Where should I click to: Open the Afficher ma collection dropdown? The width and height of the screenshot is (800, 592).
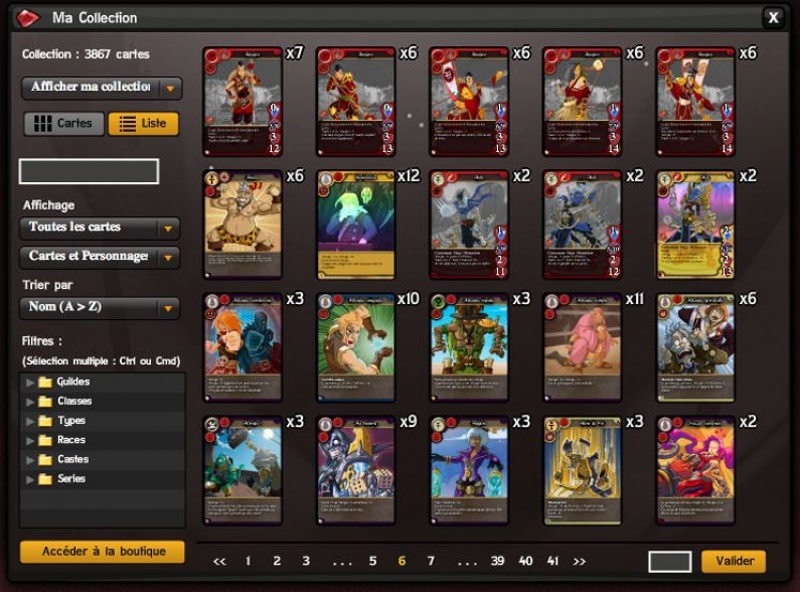[x=102, y=88]
